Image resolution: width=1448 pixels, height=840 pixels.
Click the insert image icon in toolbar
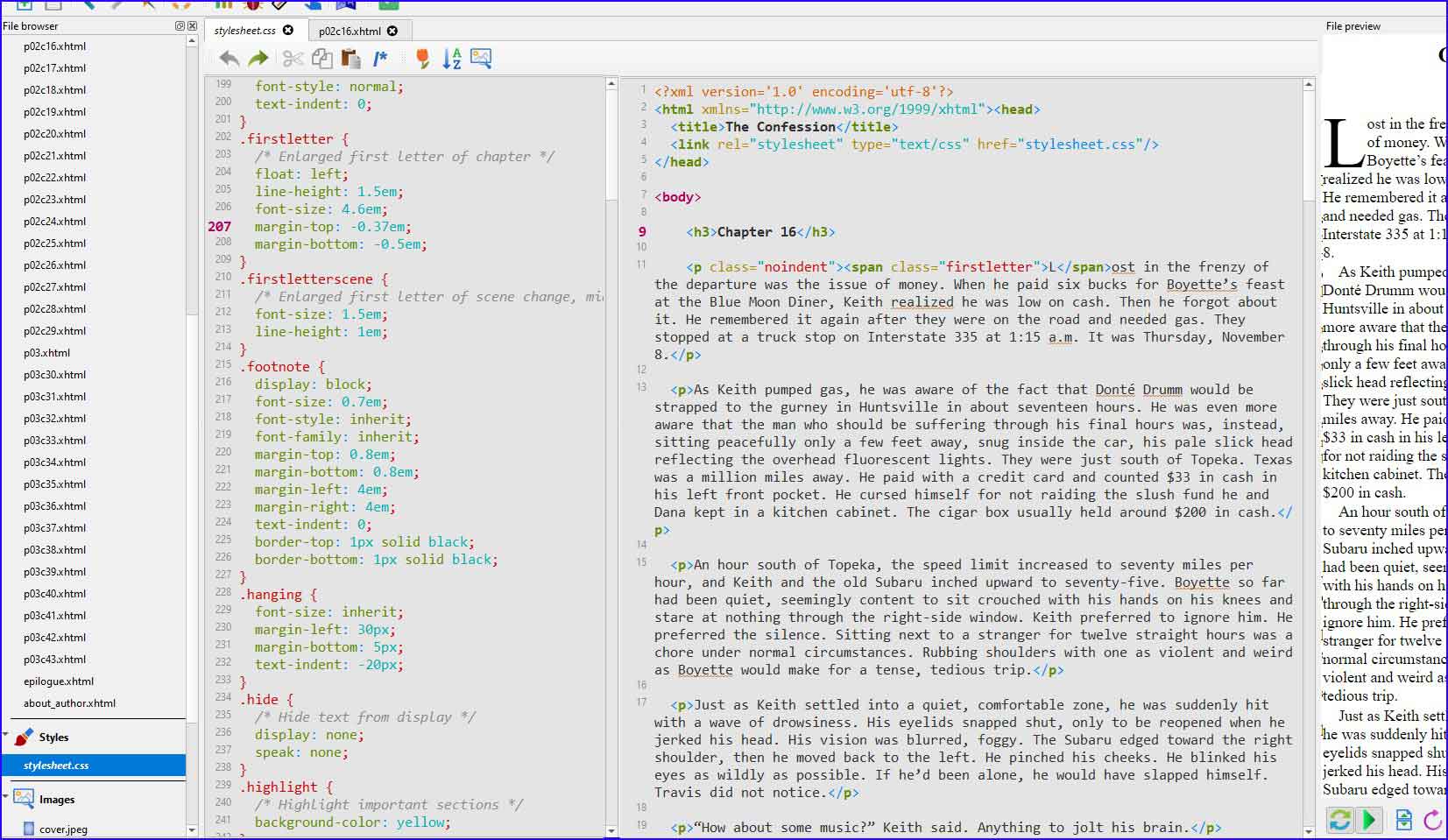point(481,59)
